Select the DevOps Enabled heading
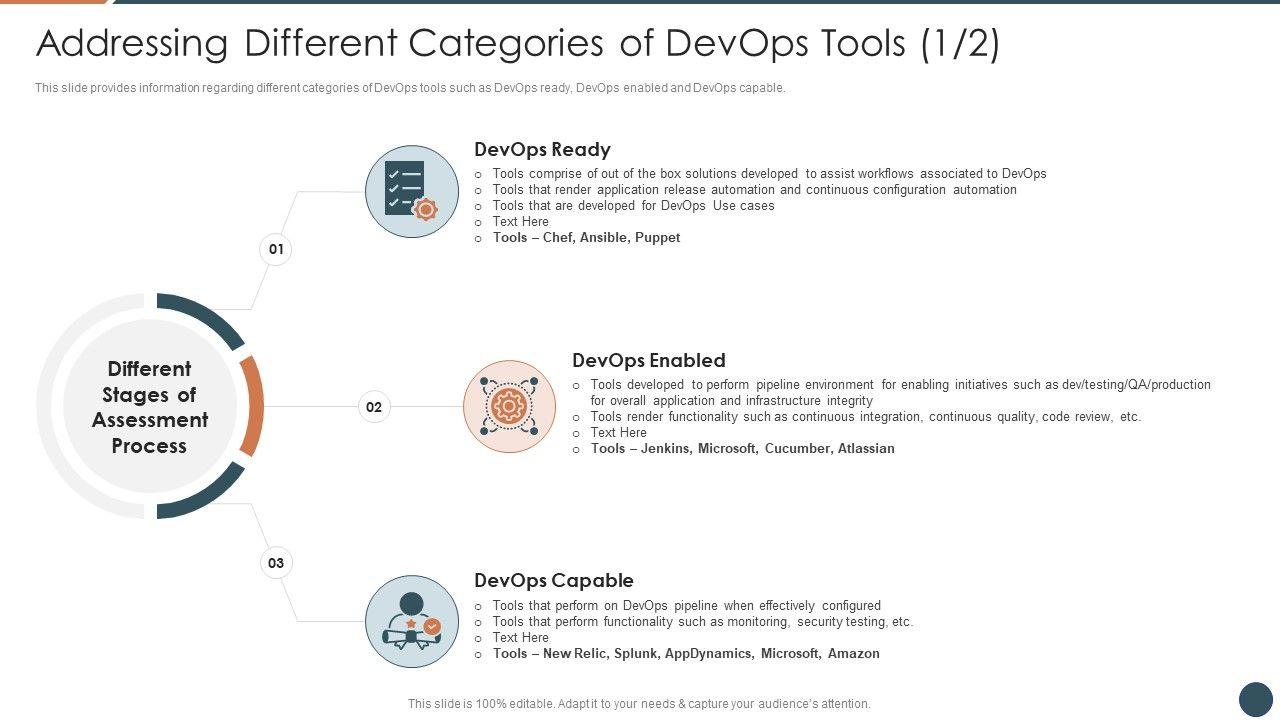Viewport: 1280px width, 720px height. coord(648,360)
